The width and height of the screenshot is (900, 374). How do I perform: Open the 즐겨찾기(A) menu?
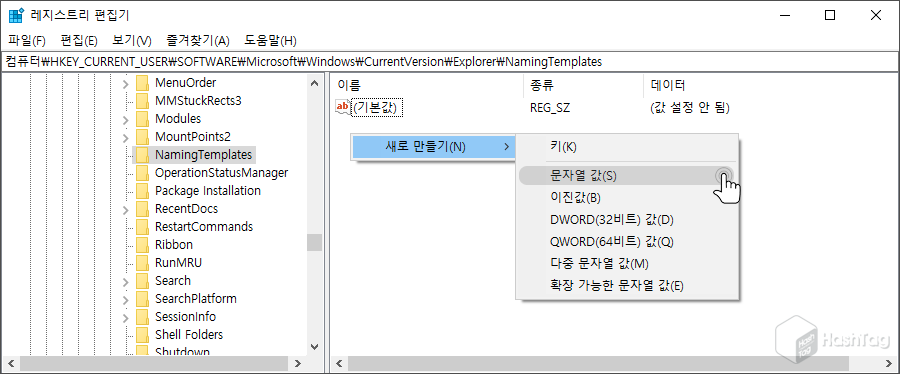tap(198, 41)
